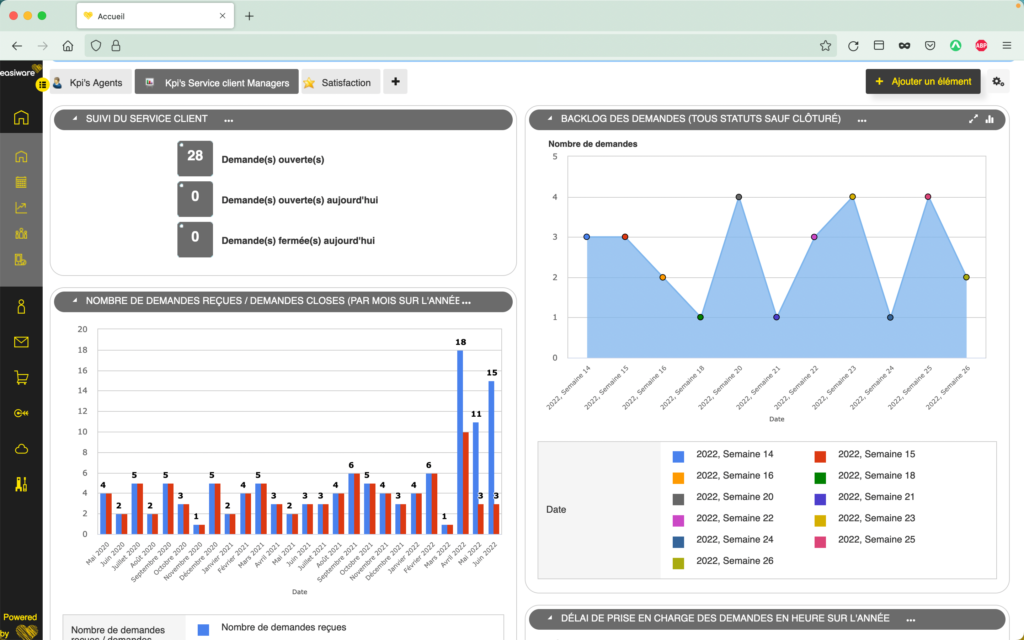Select the line chart sidebar icon

point(21,208)
